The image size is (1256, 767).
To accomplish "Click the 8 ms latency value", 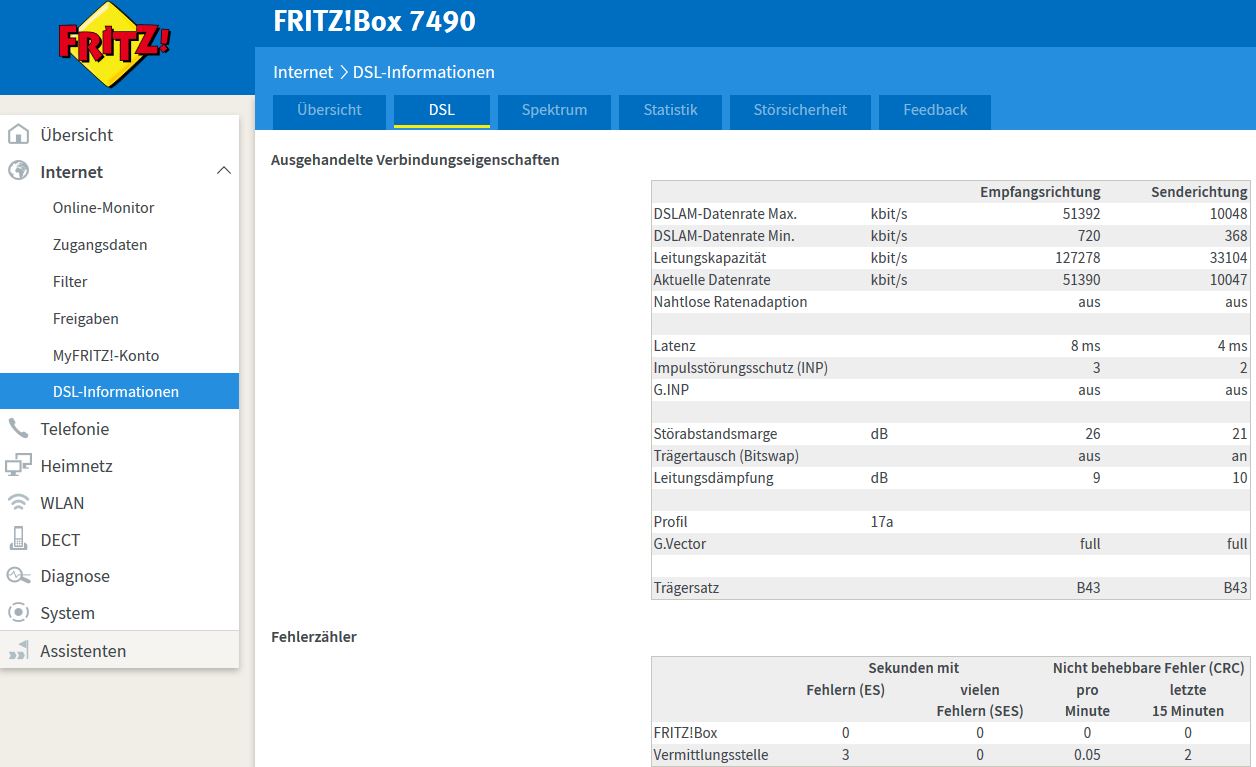I will point(1086,346).
